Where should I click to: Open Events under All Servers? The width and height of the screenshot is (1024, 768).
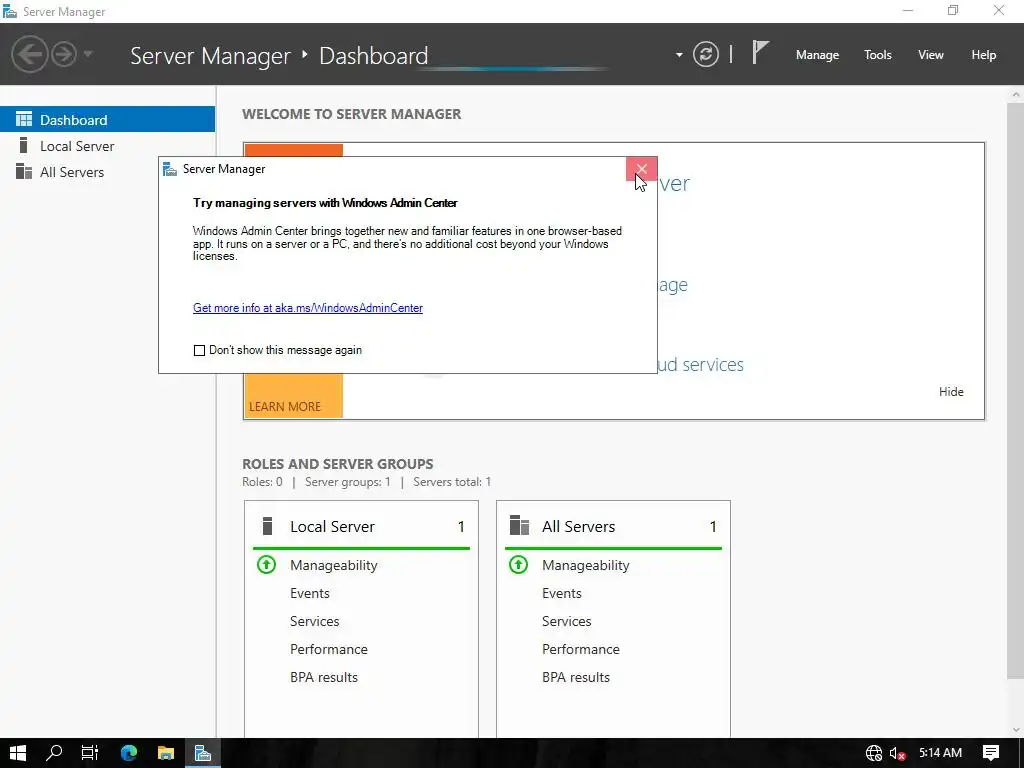(x=562, y=593)
